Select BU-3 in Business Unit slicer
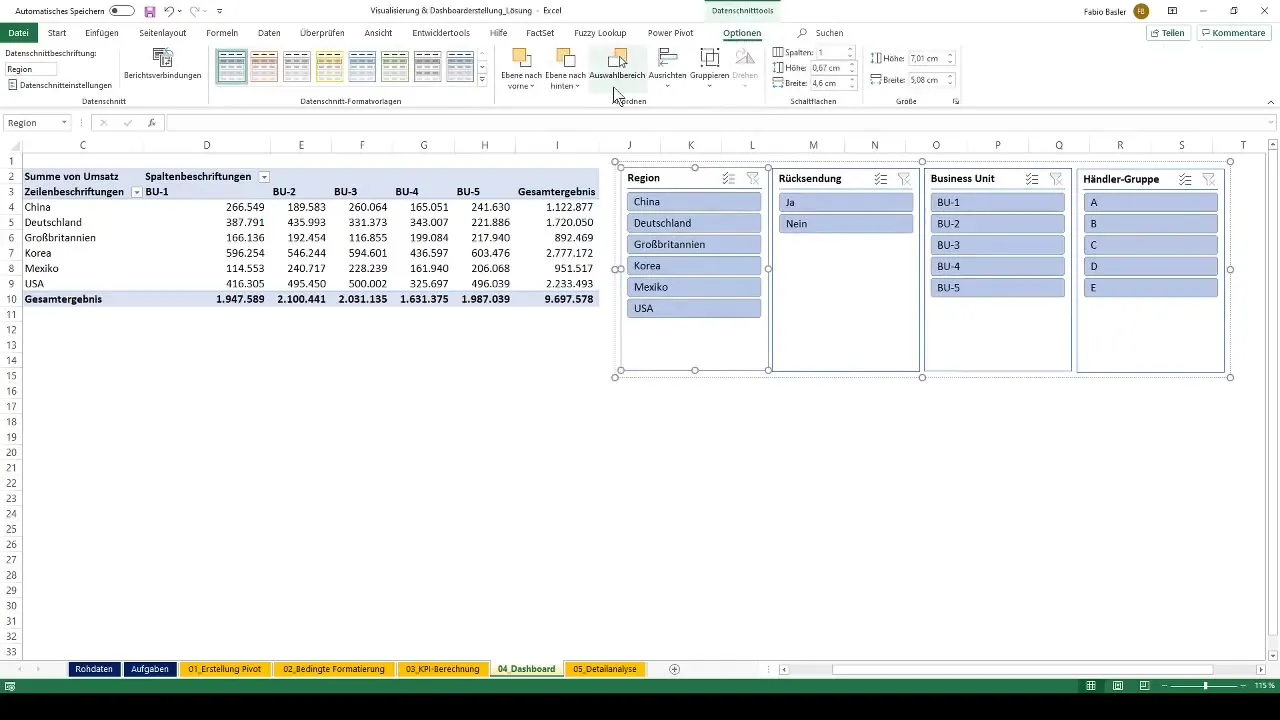 coord(998,245)
